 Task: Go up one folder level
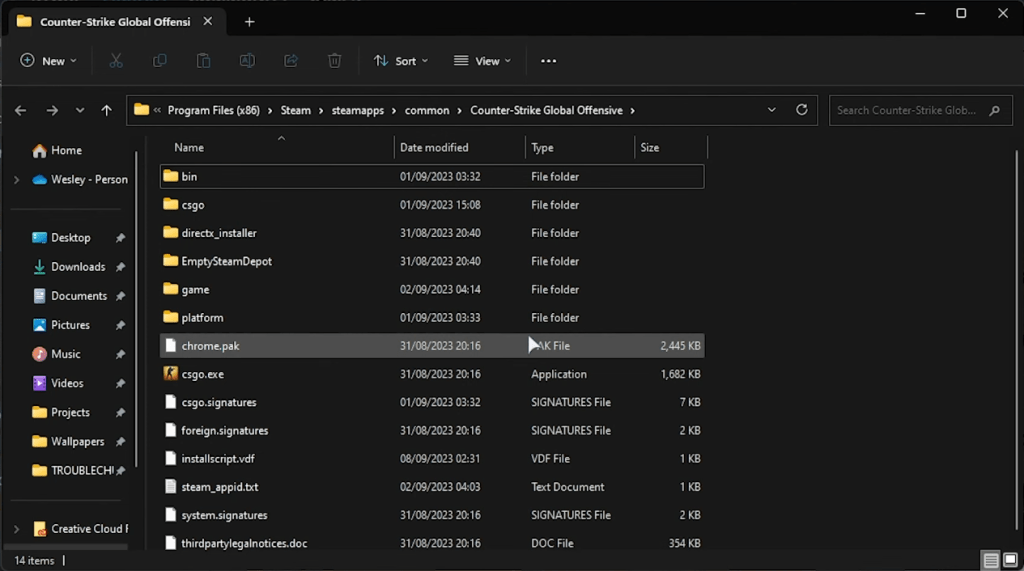(x=106, y=110)
